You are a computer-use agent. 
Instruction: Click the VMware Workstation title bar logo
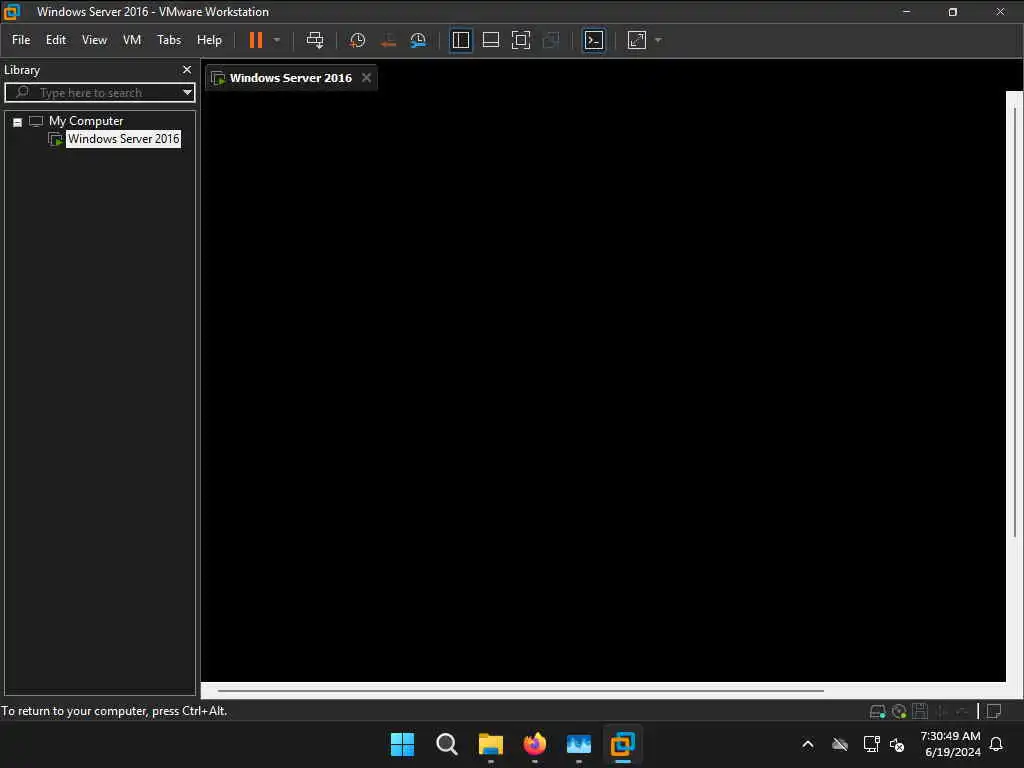tap(12, 12)
